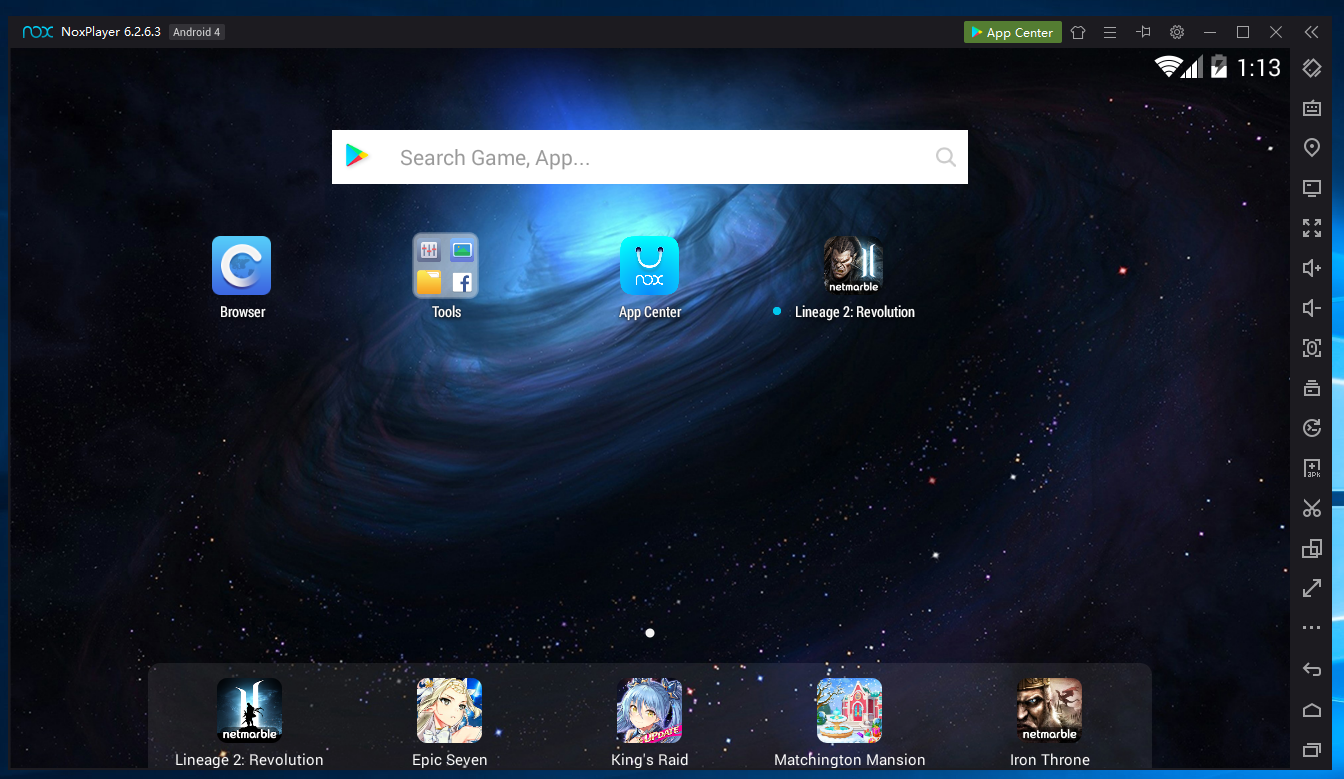1344x779 pixels.
Task: Click the magnifier icon in search bar
Action: pos(945,157)
